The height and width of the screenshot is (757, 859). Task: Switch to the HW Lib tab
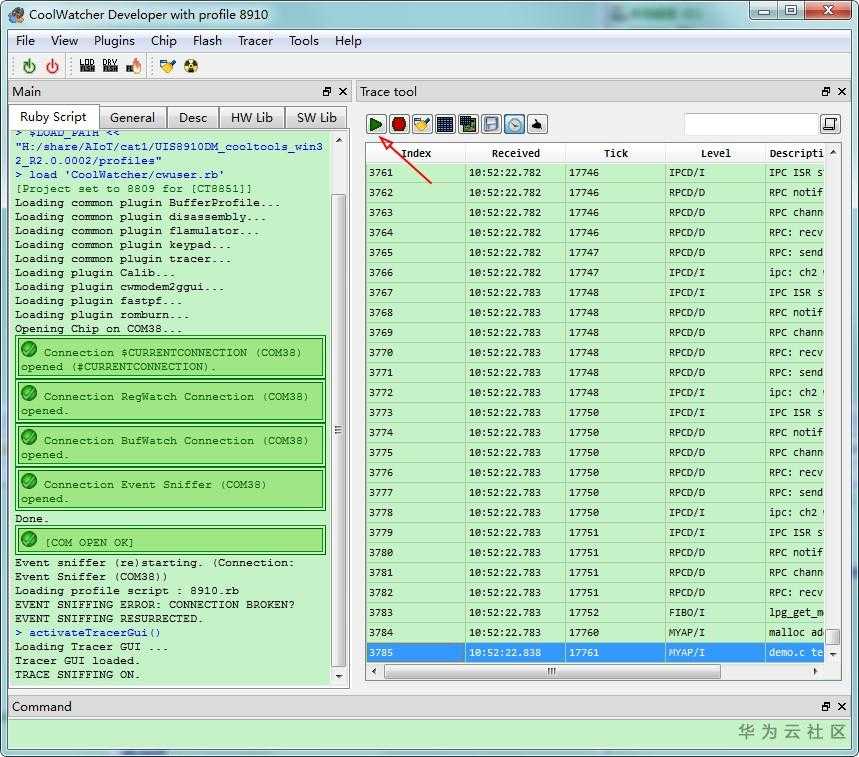coord(251,117)
